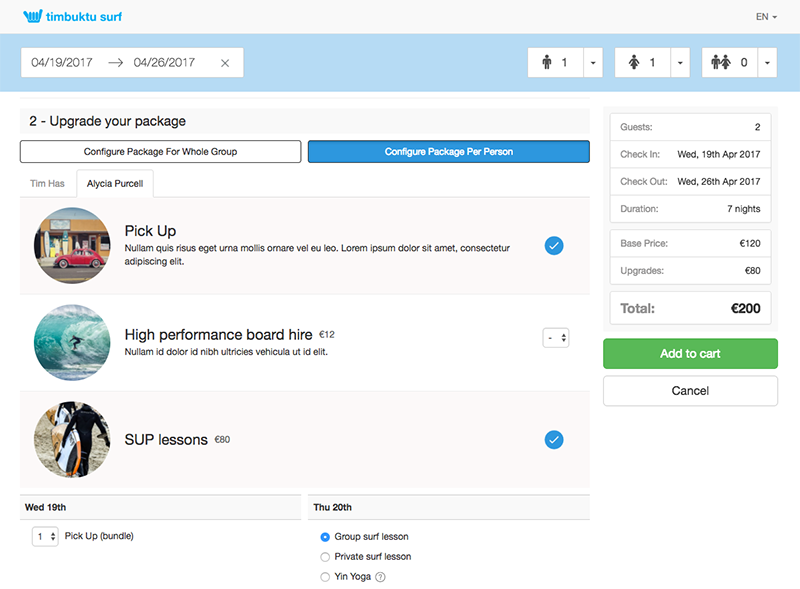Select Configure Package For Whole Group
The image size is (800, 589).
tap(160, 152)
